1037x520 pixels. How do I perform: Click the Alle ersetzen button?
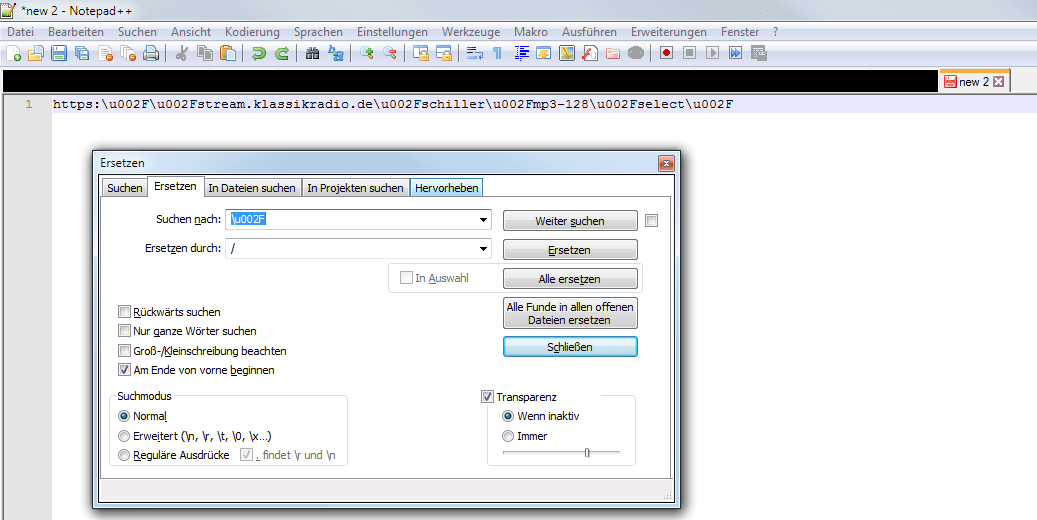click(x=570, y=279)
